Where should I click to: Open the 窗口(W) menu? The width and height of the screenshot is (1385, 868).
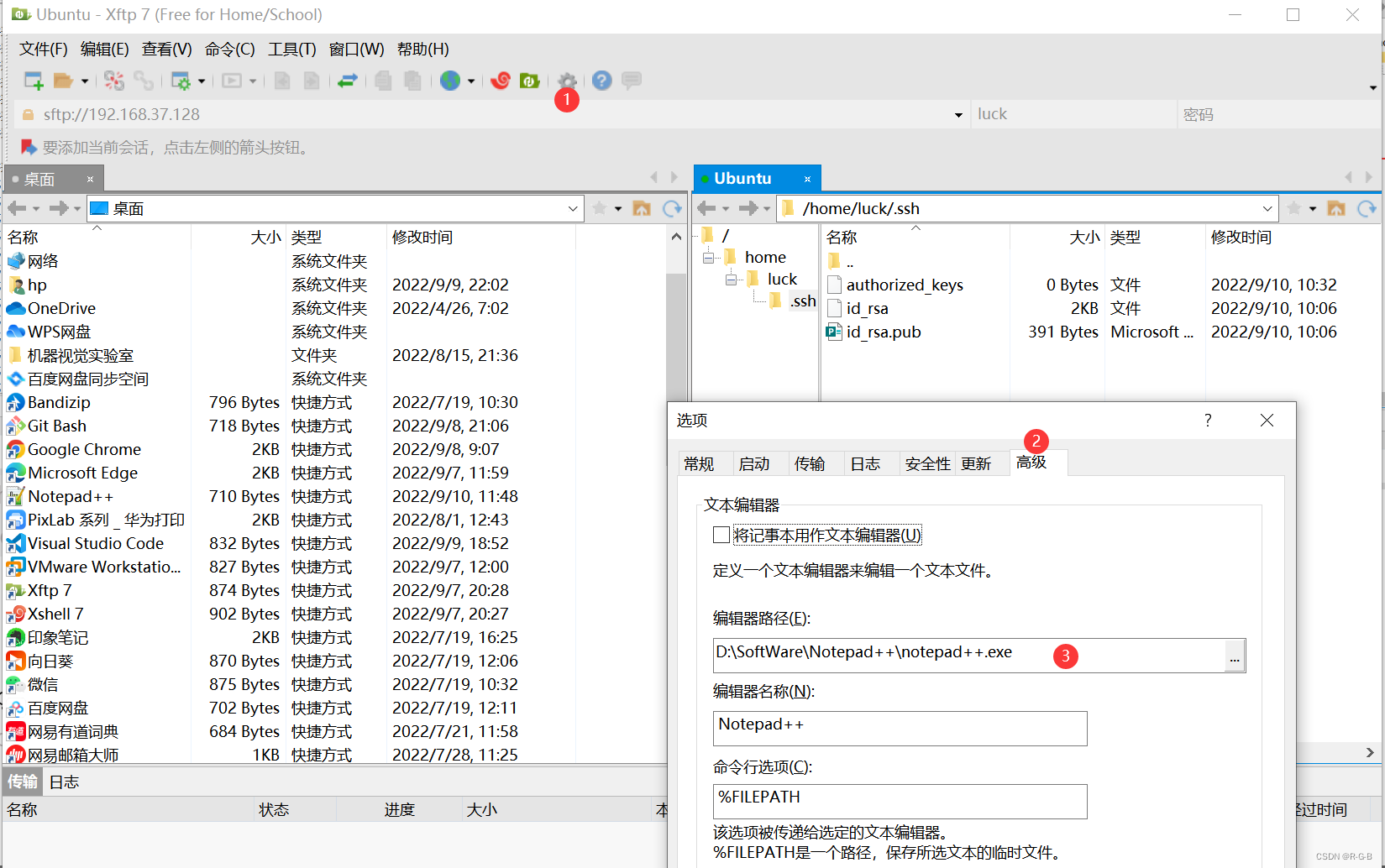click(x=356, y=50)
